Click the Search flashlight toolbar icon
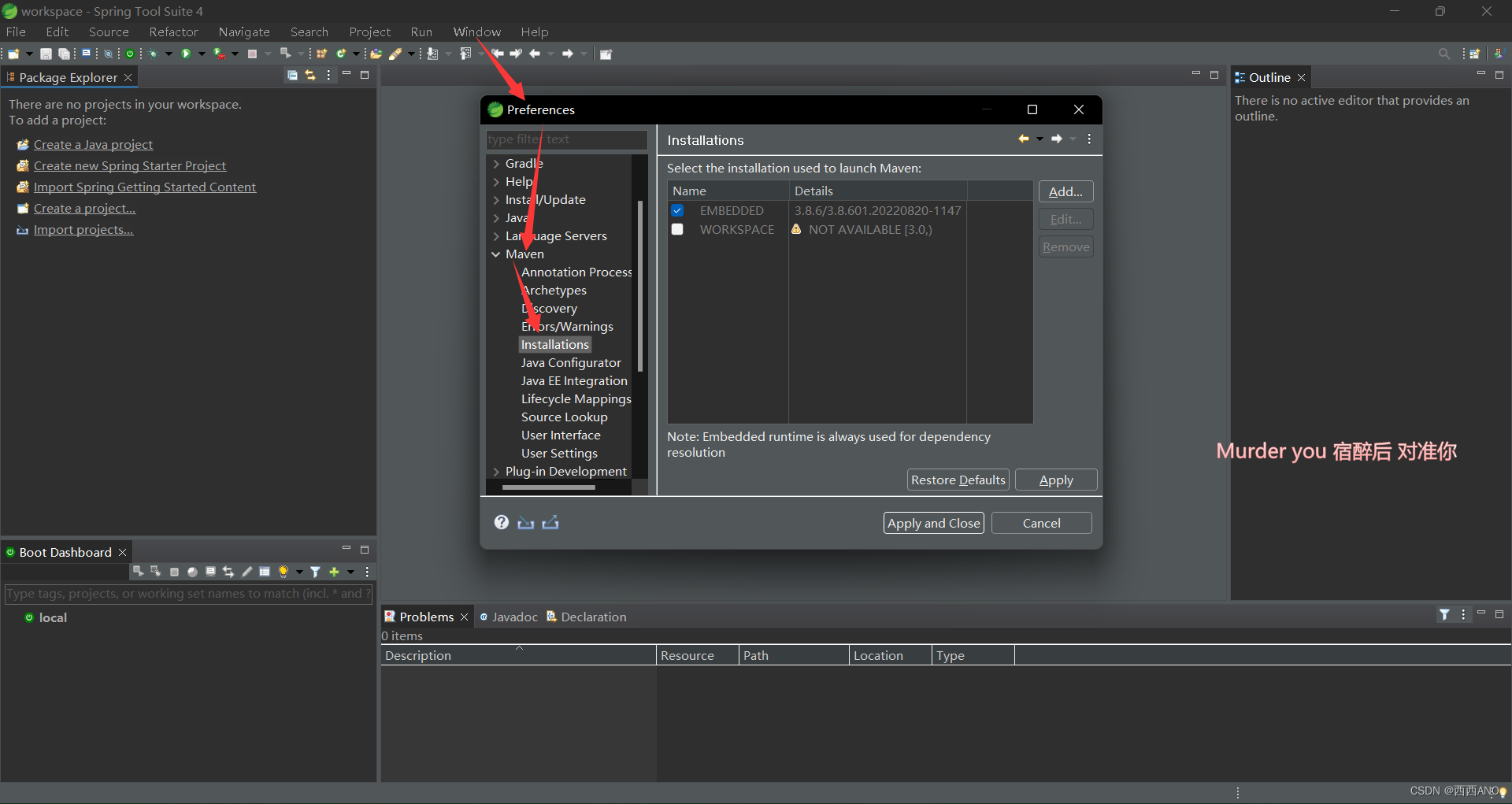1512x804 pixels. click(x=395, y=54)
